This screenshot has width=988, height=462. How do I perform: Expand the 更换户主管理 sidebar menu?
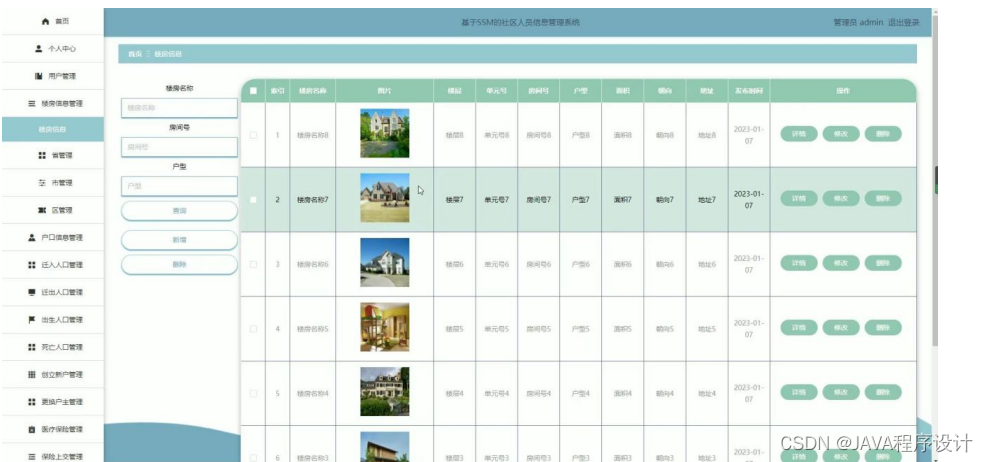[x=53, y=401]
